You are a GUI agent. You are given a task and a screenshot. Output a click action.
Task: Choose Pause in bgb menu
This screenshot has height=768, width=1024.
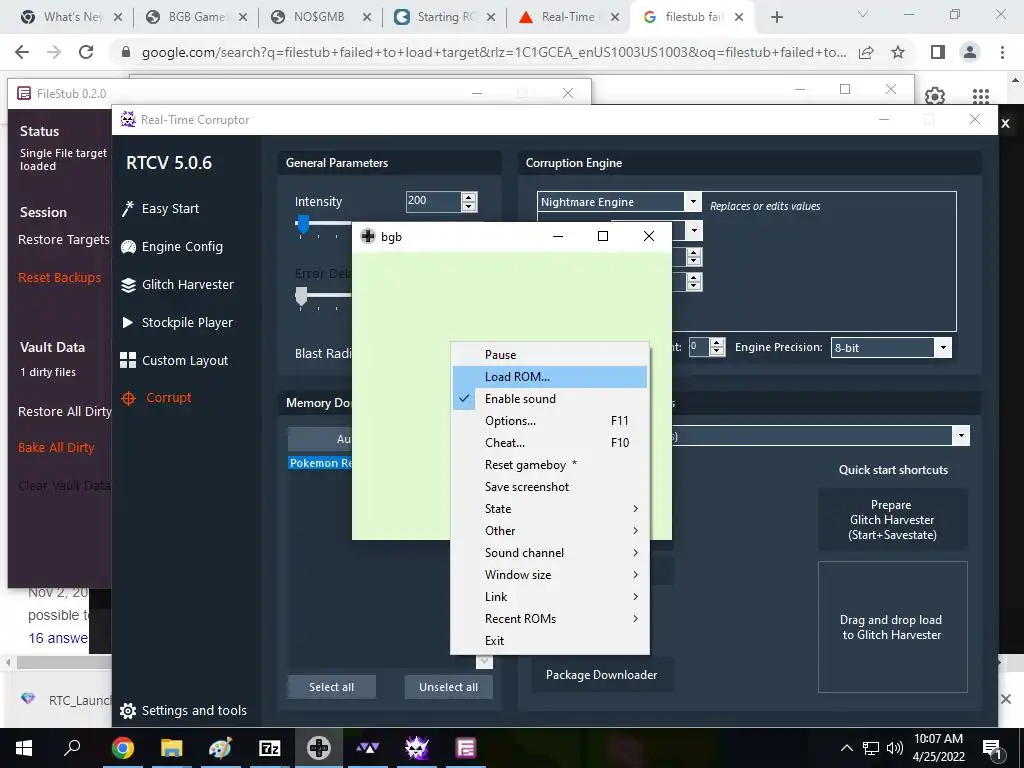(550, 355)
